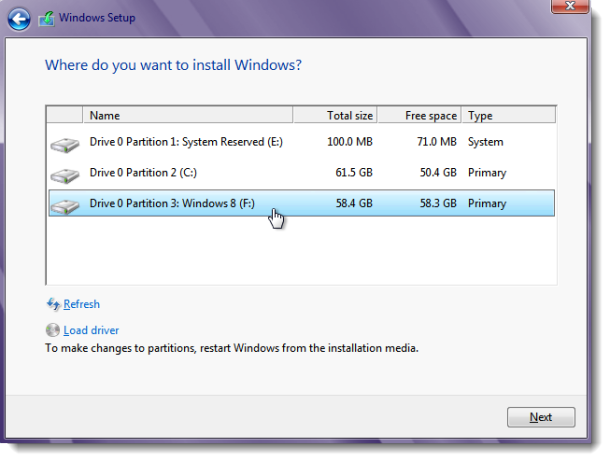Image resolution: width=610 pixels, height=462 pixels.
Task: Sort by the Type column header
Action: (508, 116)
